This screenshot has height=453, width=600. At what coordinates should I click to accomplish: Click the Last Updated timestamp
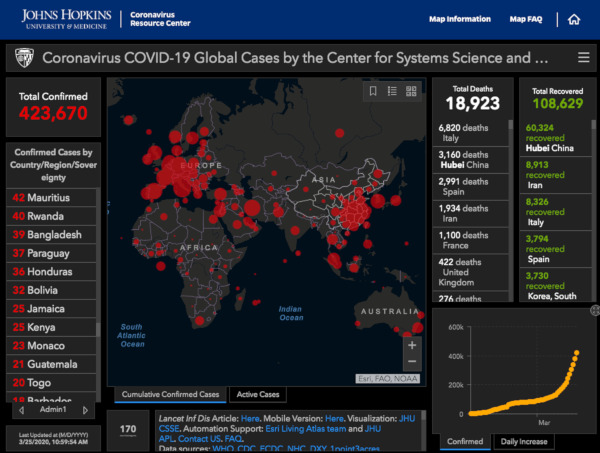click(x=53, y=438)
